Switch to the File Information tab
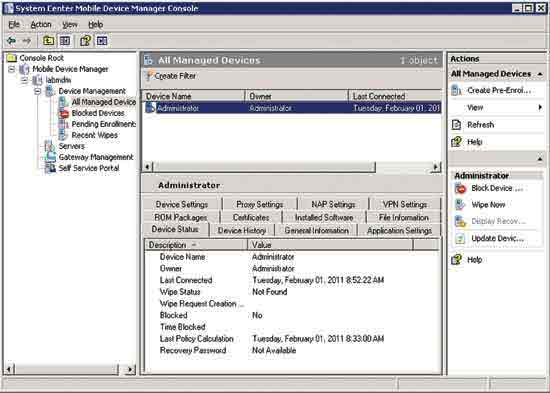The width and height of the screenshot is (550, 393). pos(403,218)
